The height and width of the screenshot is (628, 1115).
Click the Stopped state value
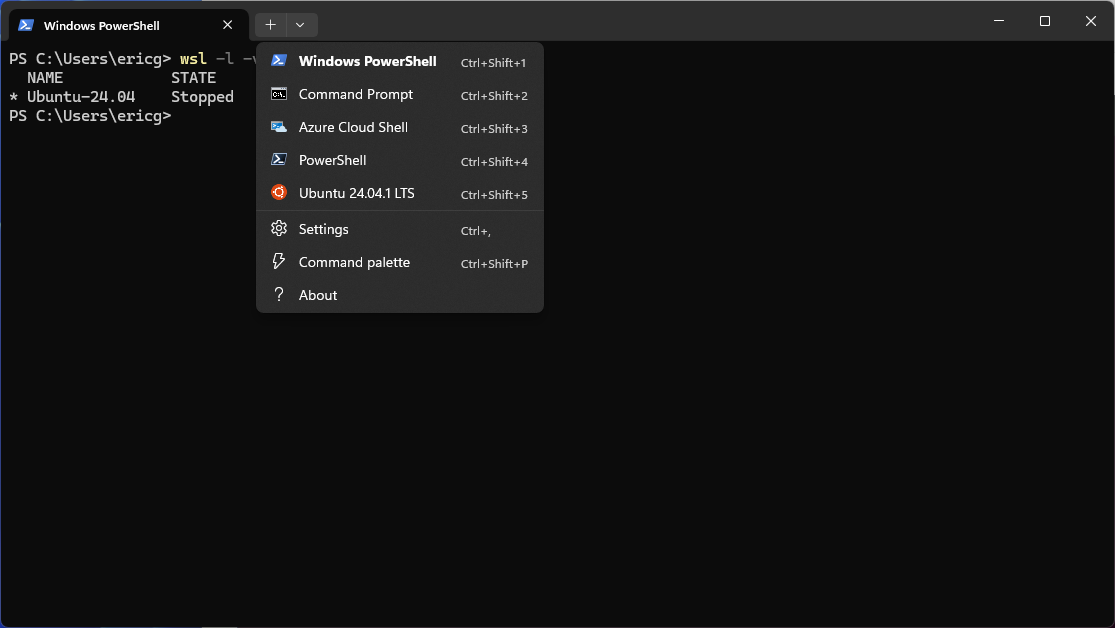click(202, 97)
